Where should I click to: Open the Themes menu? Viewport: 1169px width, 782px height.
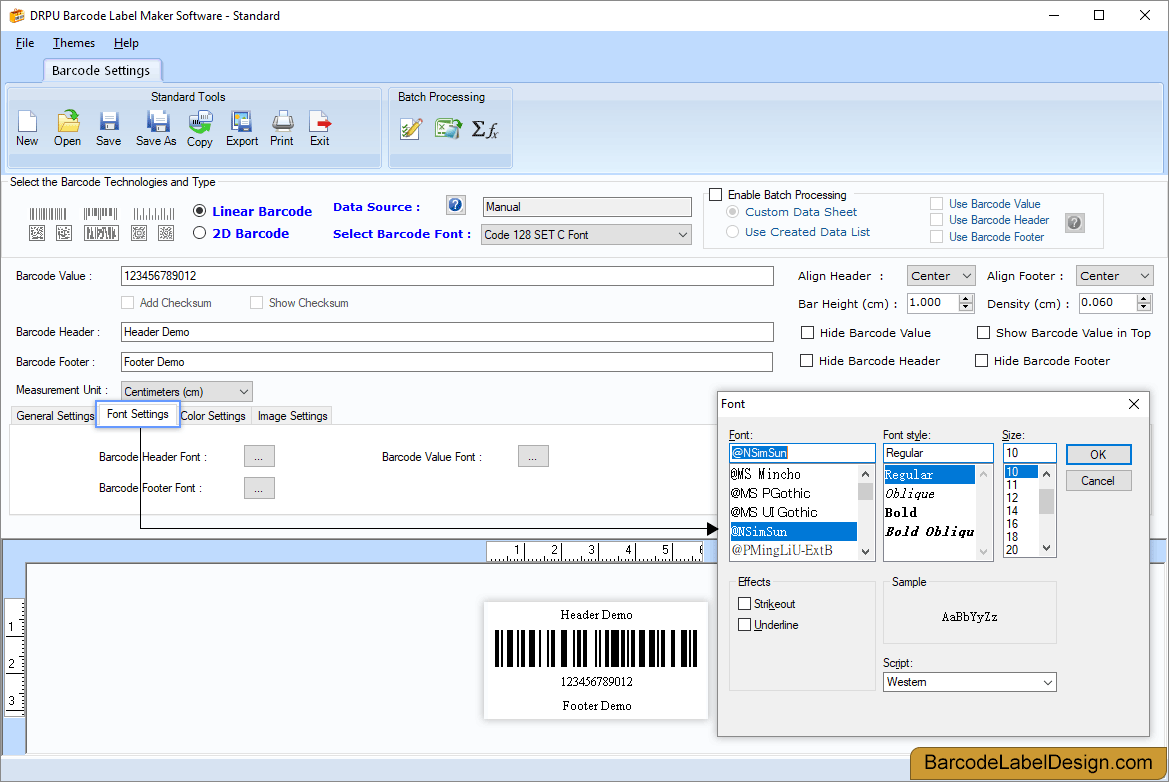(74, 43)
